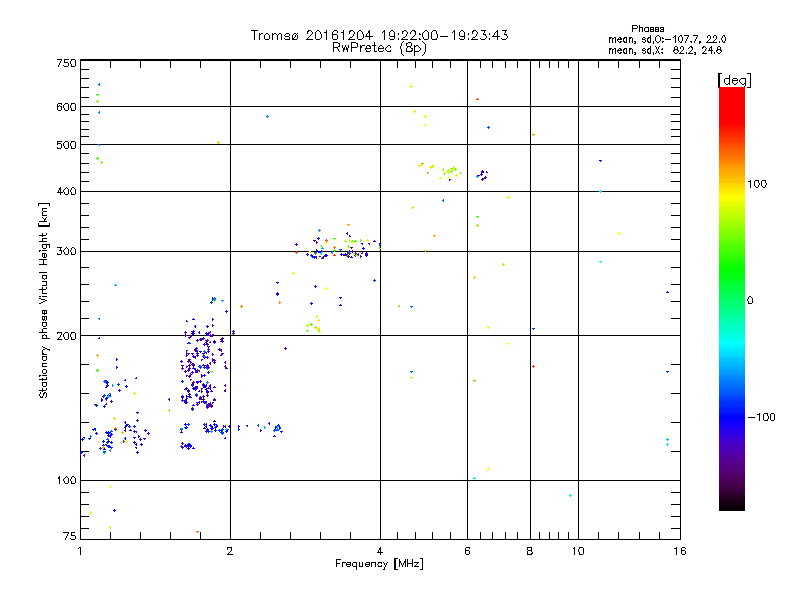This screenshot has height=600, width=800.
Task: Click the height axis tick '600'
Action: (66, 107)
